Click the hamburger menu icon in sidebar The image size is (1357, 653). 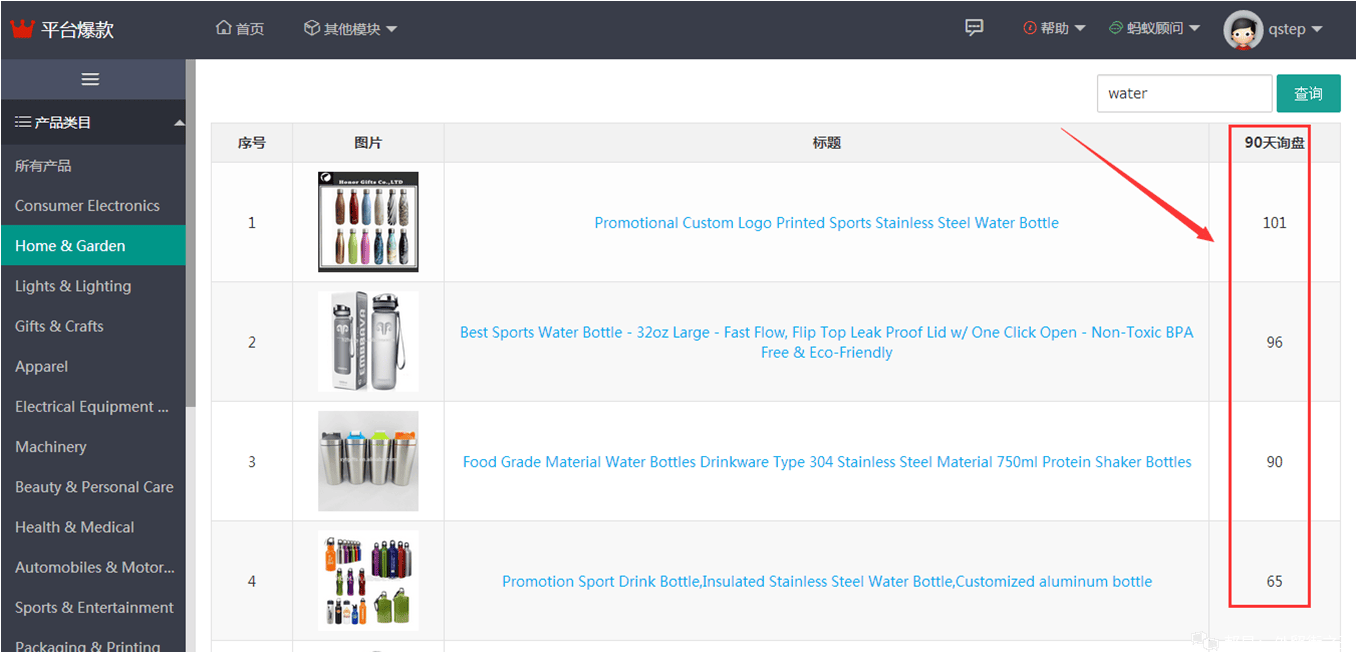tap(90, 80)
